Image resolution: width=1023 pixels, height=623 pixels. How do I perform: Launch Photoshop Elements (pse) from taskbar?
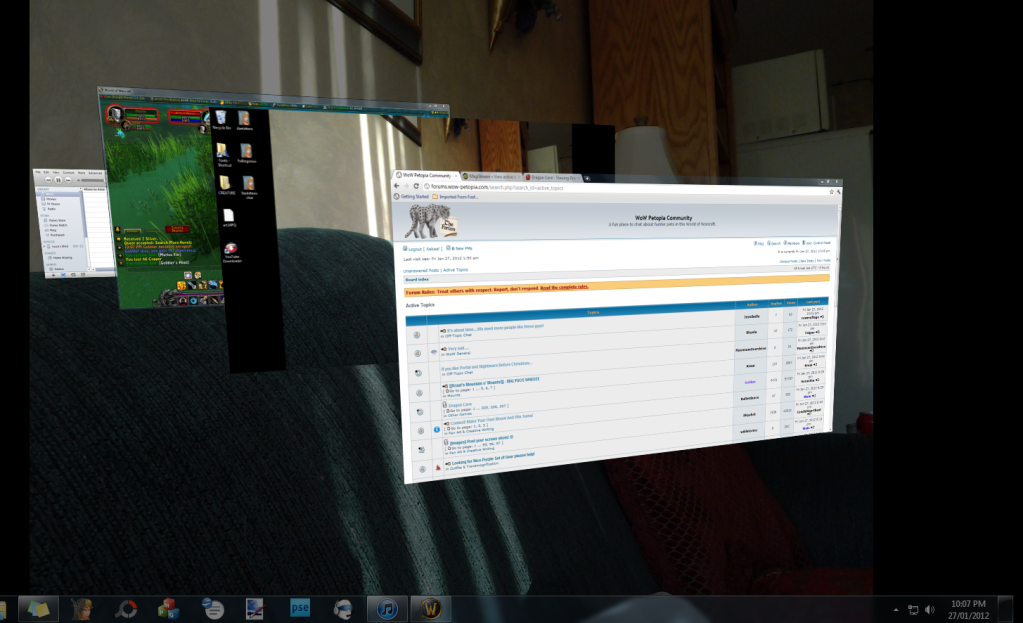tap(299, 608)
